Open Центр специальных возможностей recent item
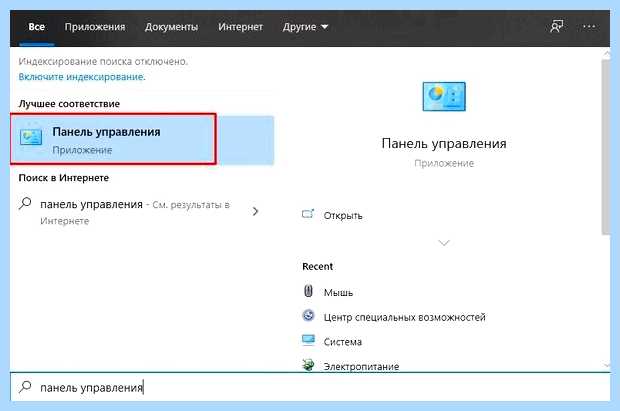620x411 pixels. click(x=405, y=317)
